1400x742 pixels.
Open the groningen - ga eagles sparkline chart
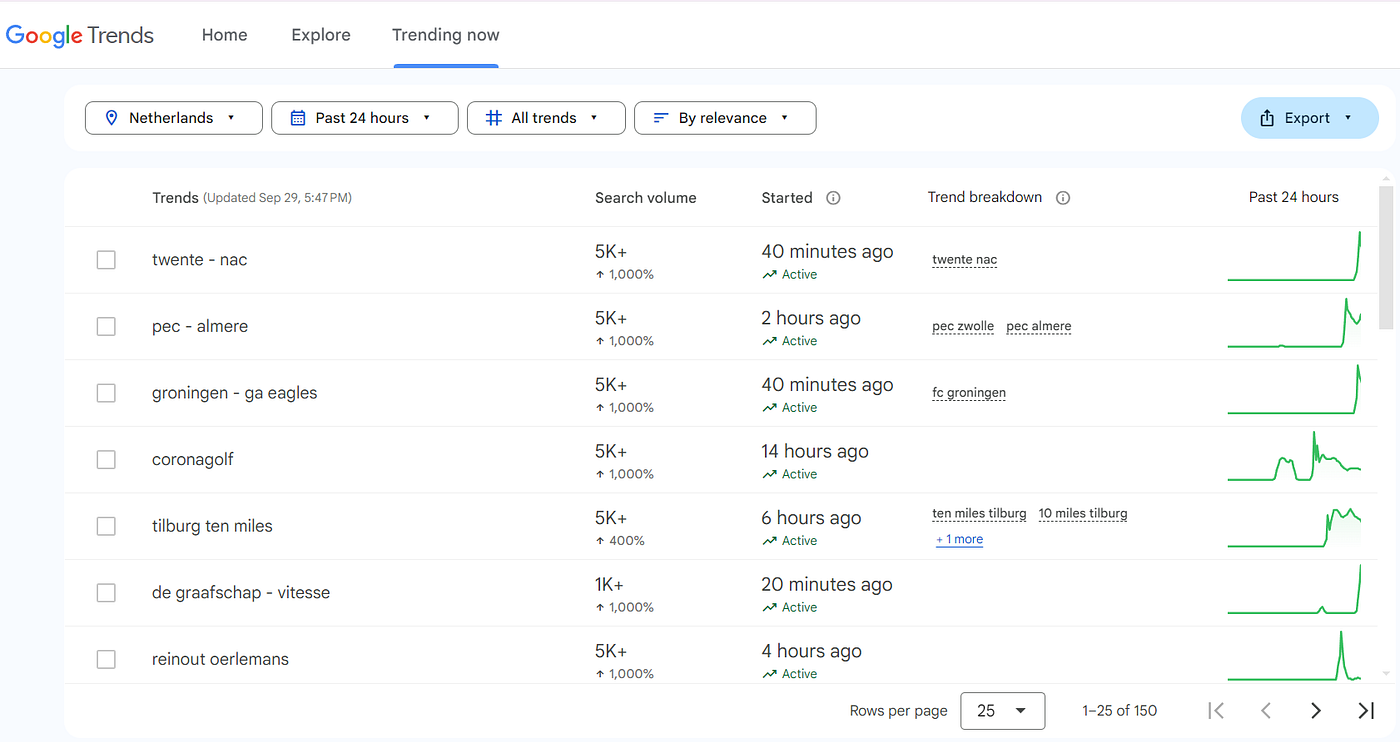1294,390
